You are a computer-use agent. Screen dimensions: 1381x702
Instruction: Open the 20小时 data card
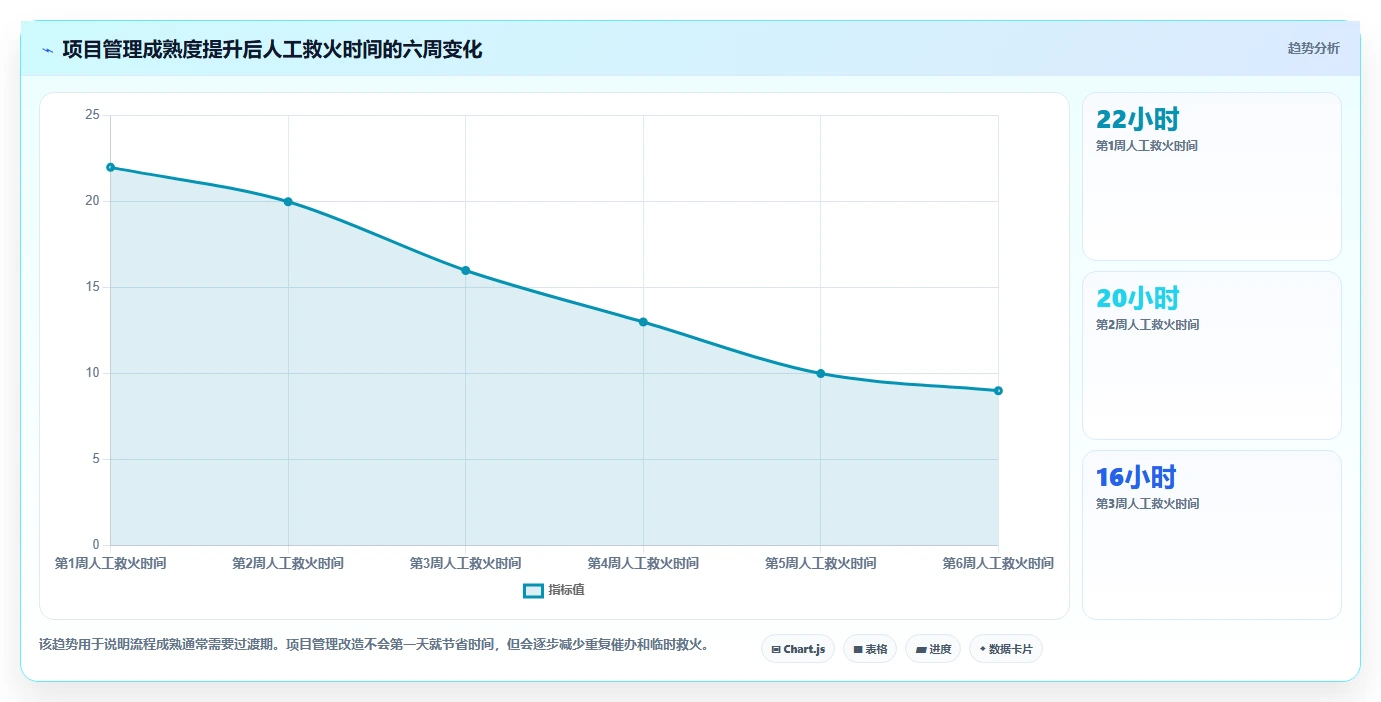point(1212,356)
